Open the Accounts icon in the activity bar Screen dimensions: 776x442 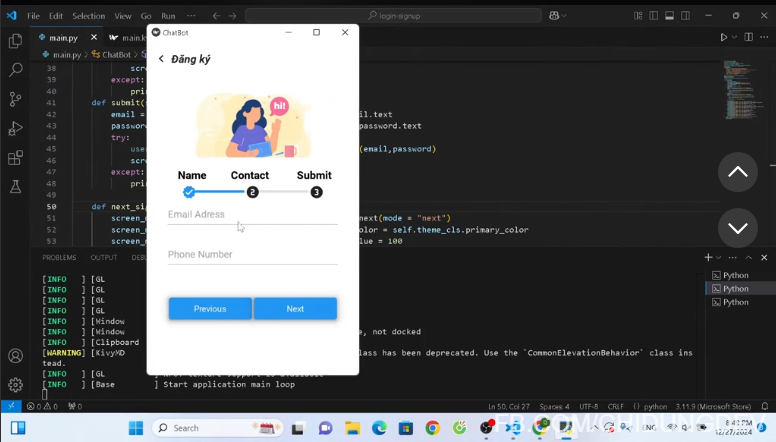(x=15, y=356)
